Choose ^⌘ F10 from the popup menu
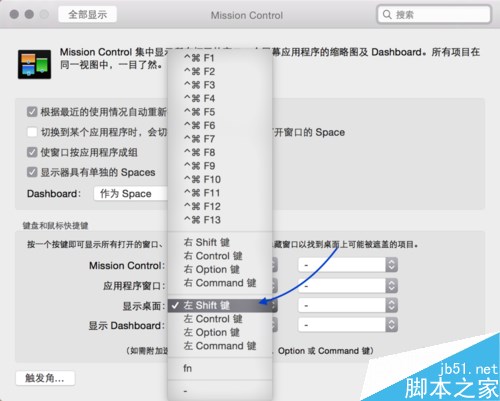 [x=220, y=179]
